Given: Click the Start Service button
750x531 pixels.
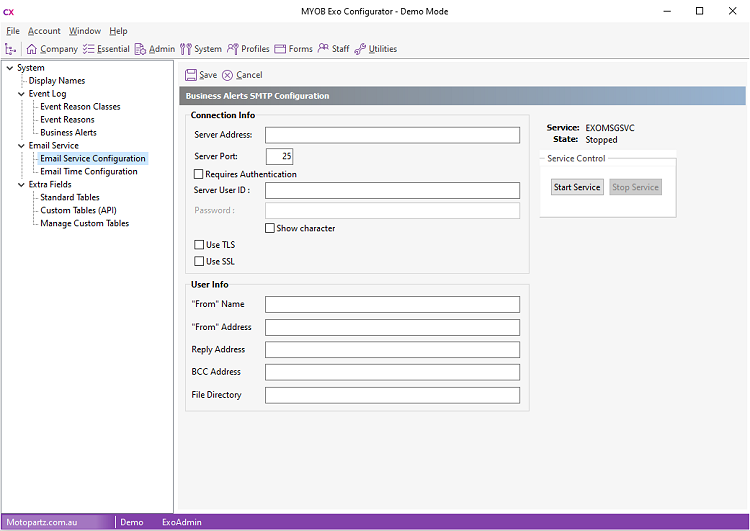Looking at the screenshot, I should (577, 187).
